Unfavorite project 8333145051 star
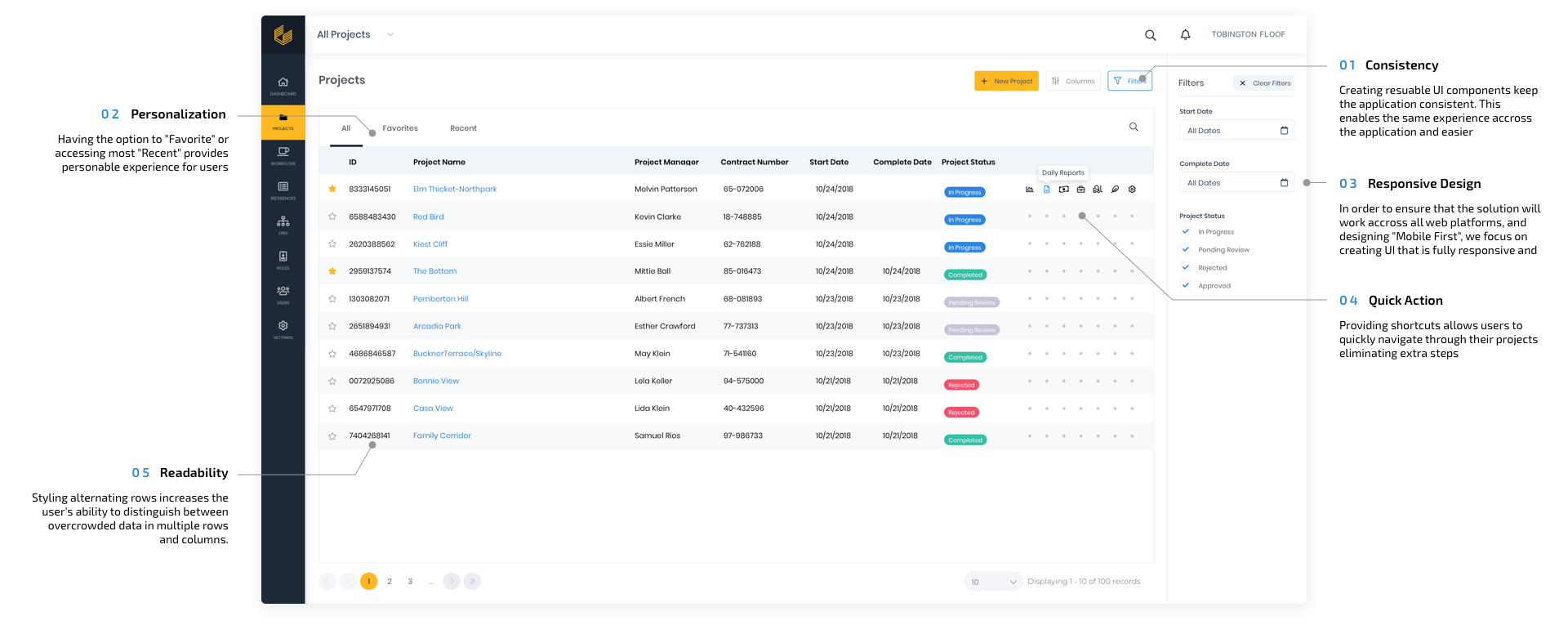 tap(332, 189)
